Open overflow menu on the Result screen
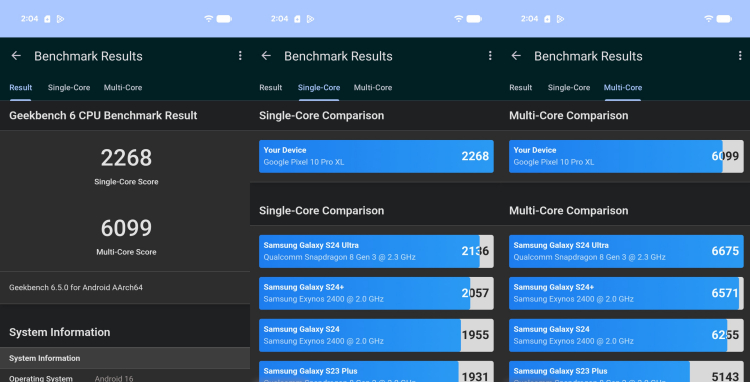Viewport: 750px width, 382px height. click(240, 56)
